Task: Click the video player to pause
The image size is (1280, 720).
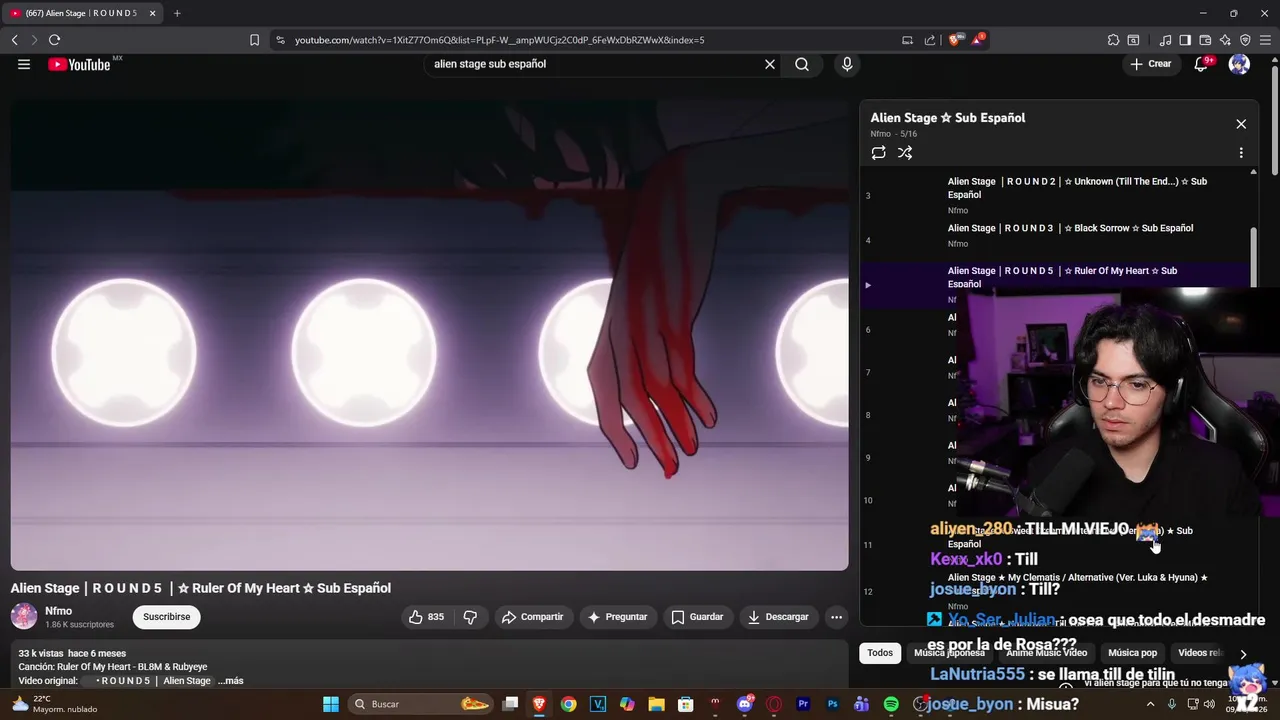Action: click(x=429, y=333)
